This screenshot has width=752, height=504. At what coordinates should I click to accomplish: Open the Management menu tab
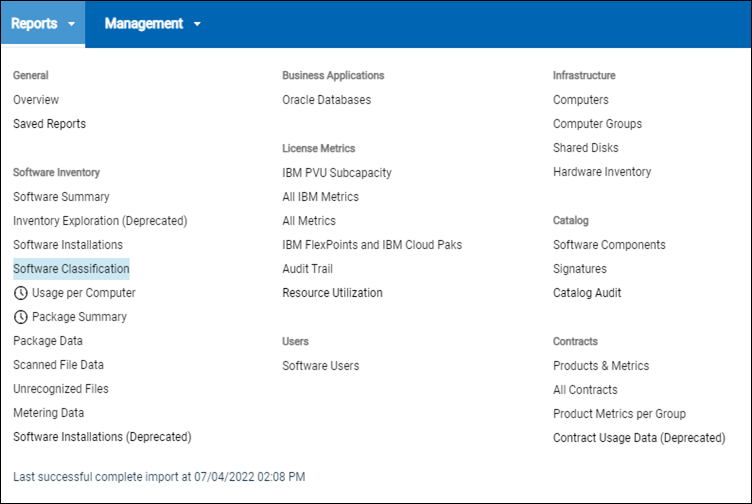pos(144,24)
